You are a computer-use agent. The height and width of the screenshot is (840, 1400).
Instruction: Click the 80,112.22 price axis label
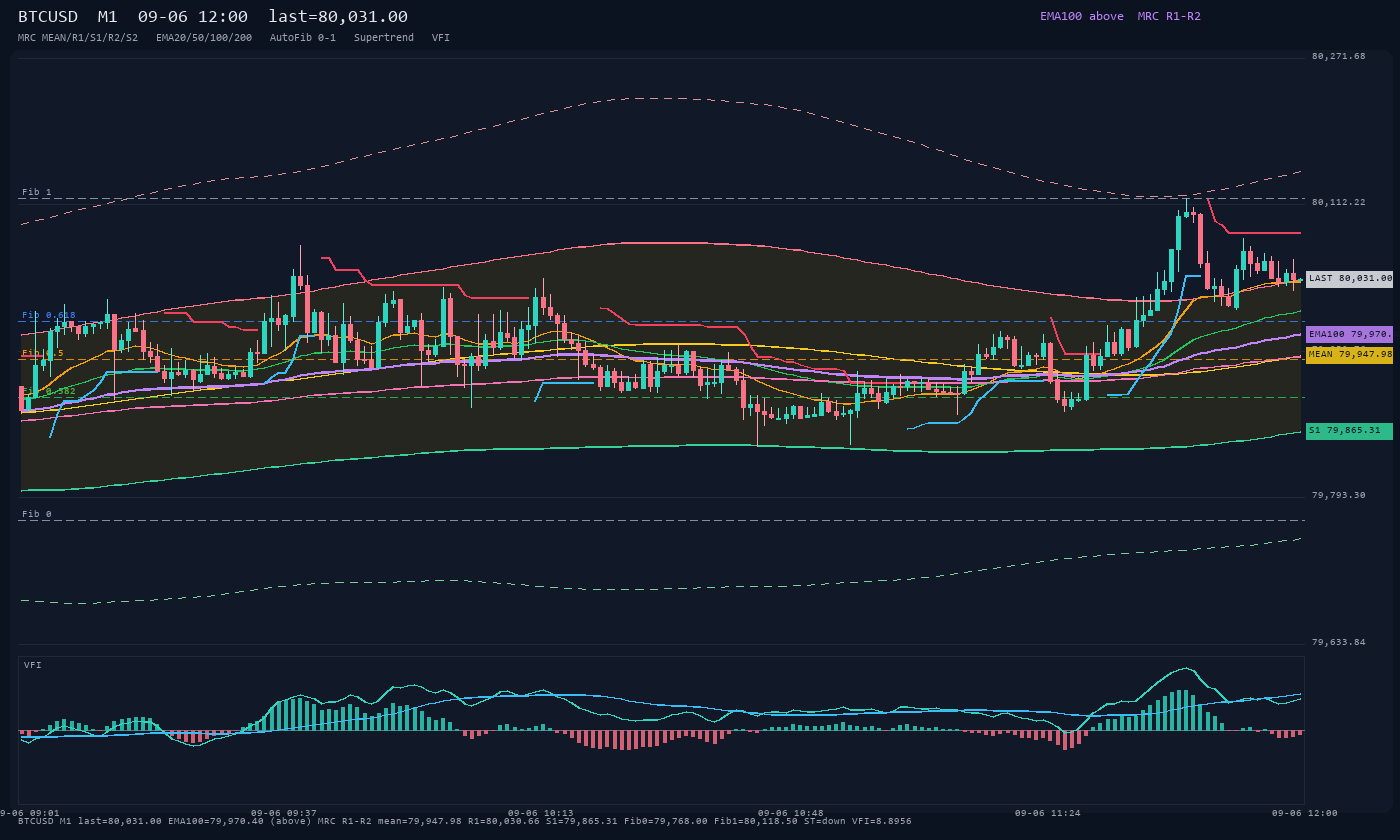pyautogui.click(x=1339, y=202)
